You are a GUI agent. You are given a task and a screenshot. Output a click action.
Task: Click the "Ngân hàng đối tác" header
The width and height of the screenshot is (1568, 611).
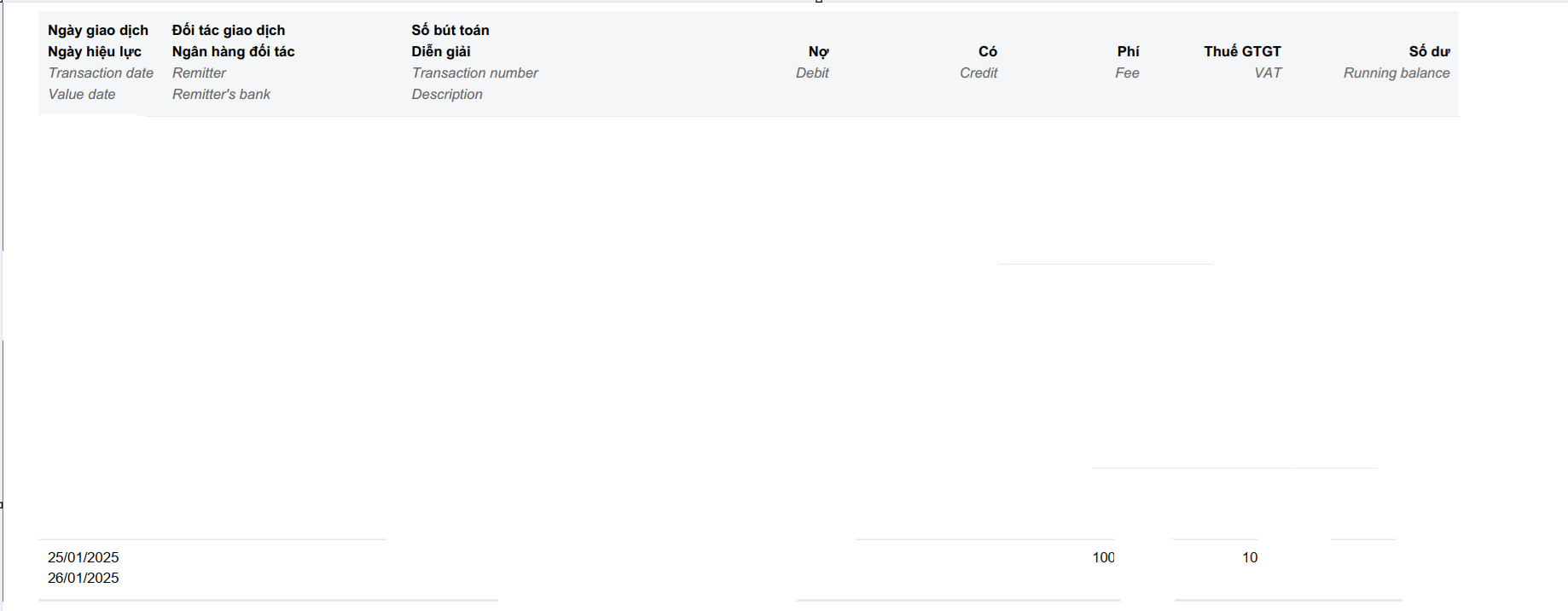click(x=233, y=52)
